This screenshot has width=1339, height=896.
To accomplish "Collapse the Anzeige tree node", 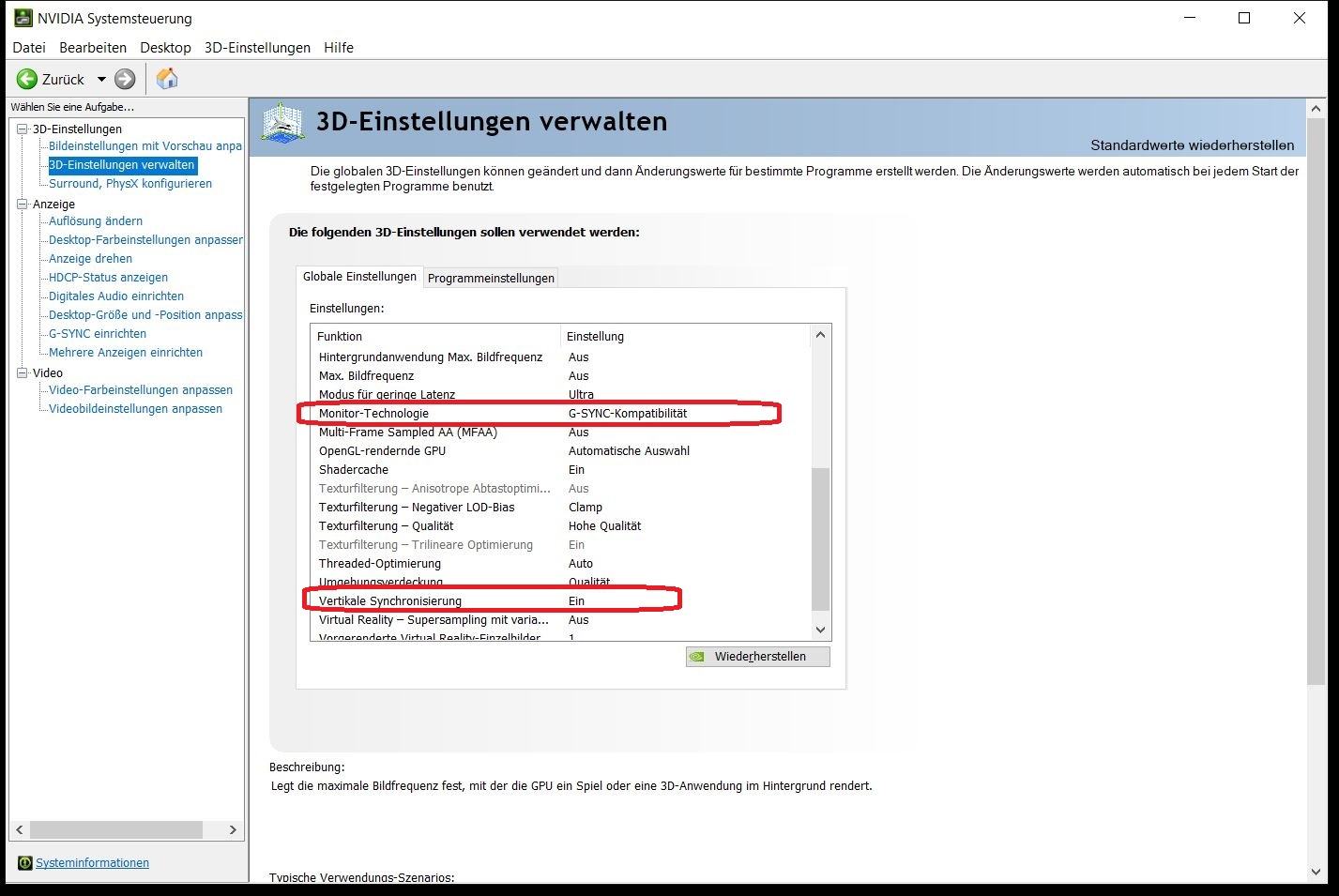I will [x=23, y=204].
